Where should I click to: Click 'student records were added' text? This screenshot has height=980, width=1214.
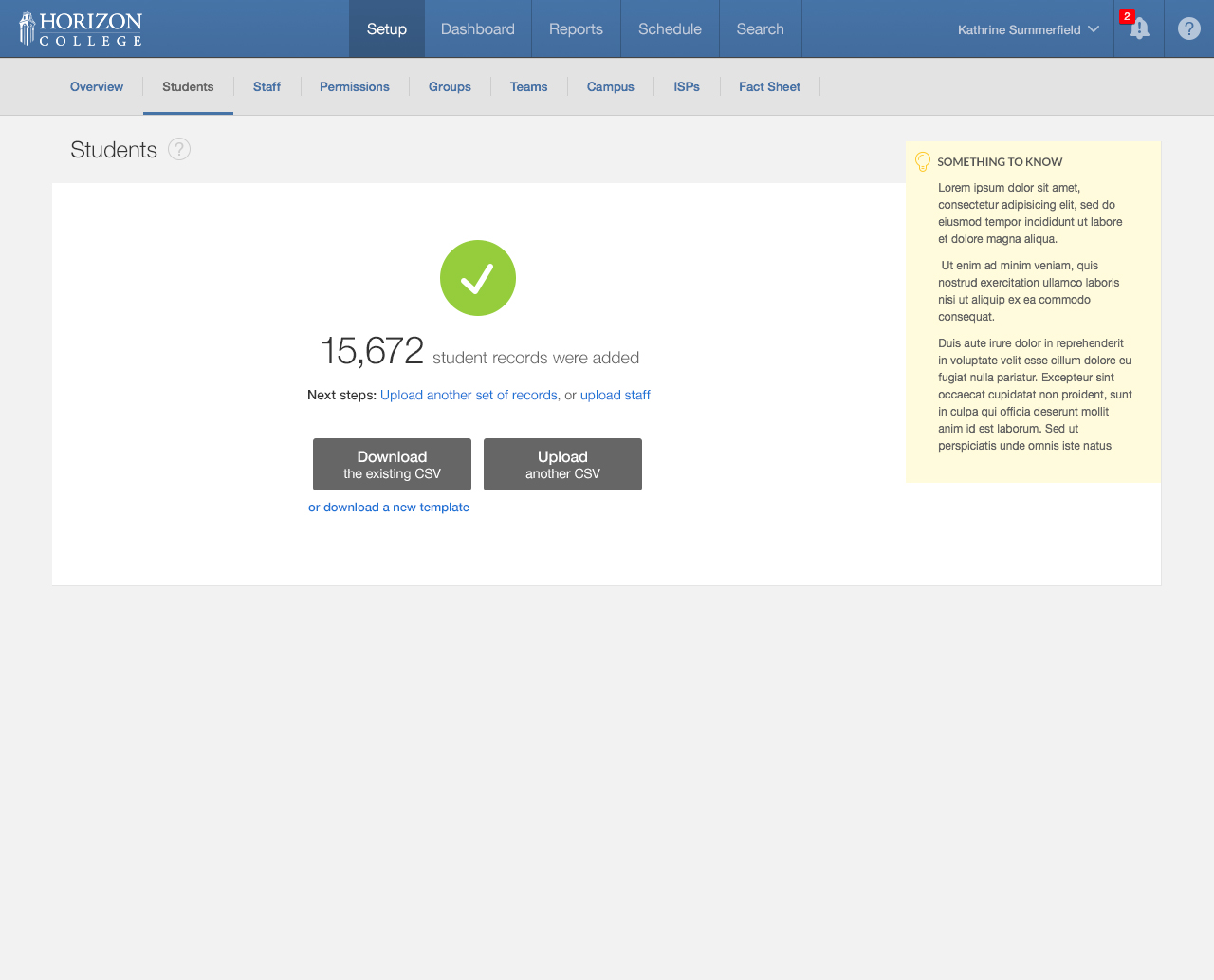[x=536, y=358]
